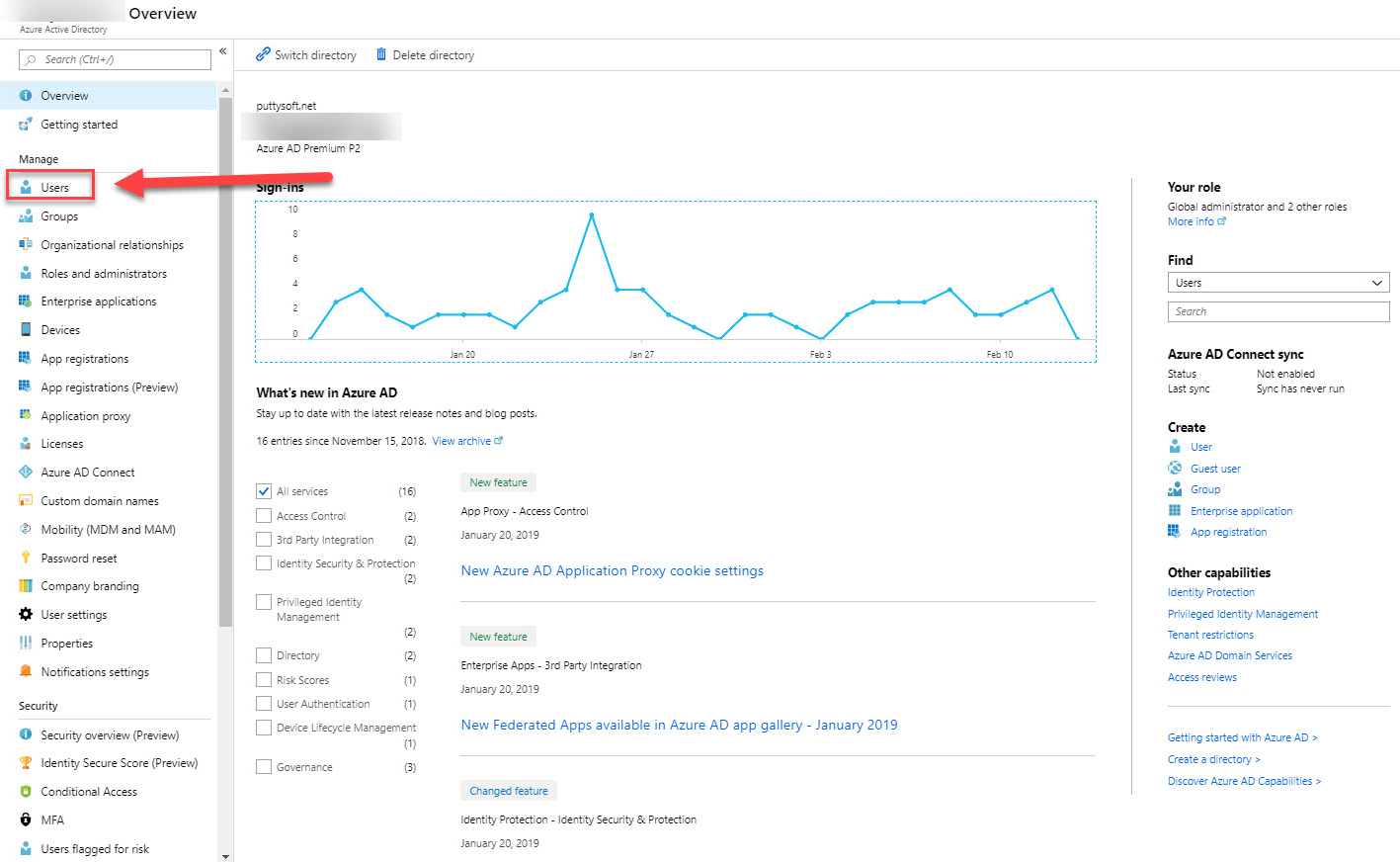Click the Company branding icon
Viewport: 1400px width, 862px height.
tap(26, 586)
